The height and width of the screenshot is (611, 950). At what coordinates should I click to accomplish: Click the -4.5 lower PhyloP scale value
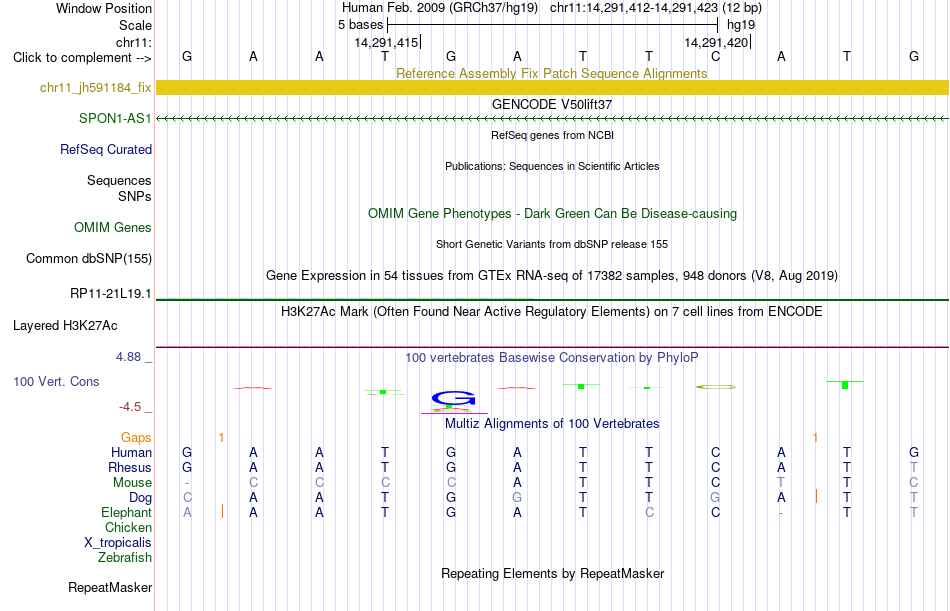click(x=130, y=407)
